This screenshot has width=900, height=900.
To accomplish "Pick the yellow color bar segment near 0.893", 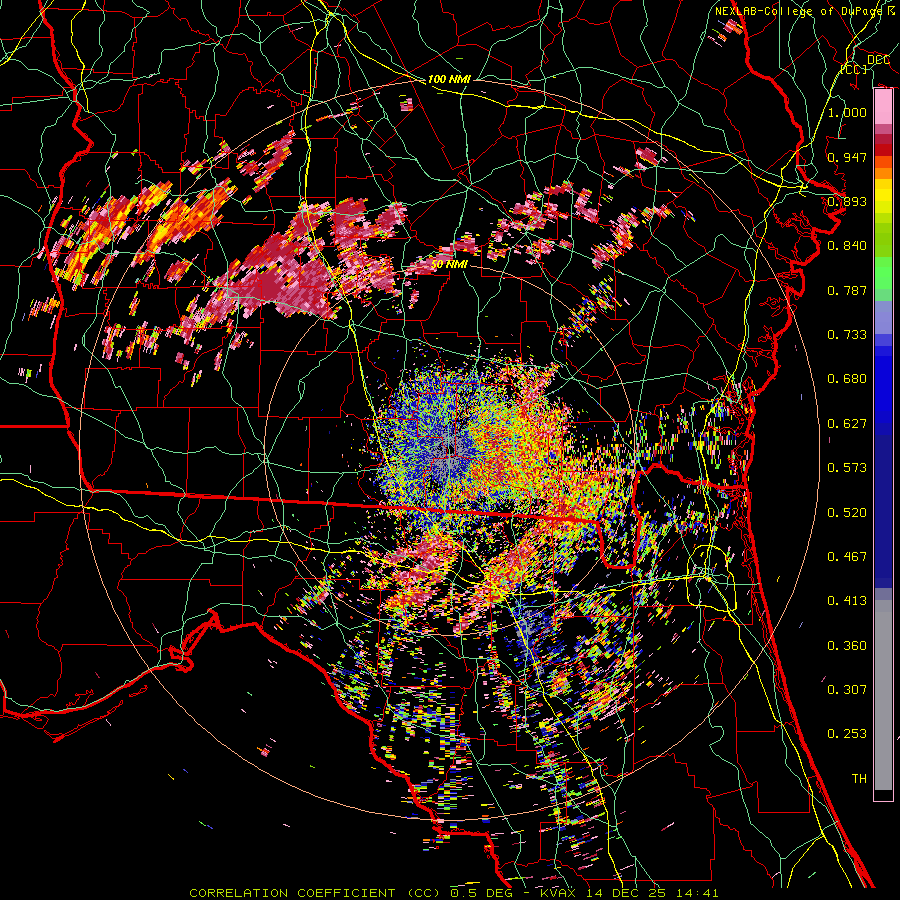I will click(x=883, y=196).
